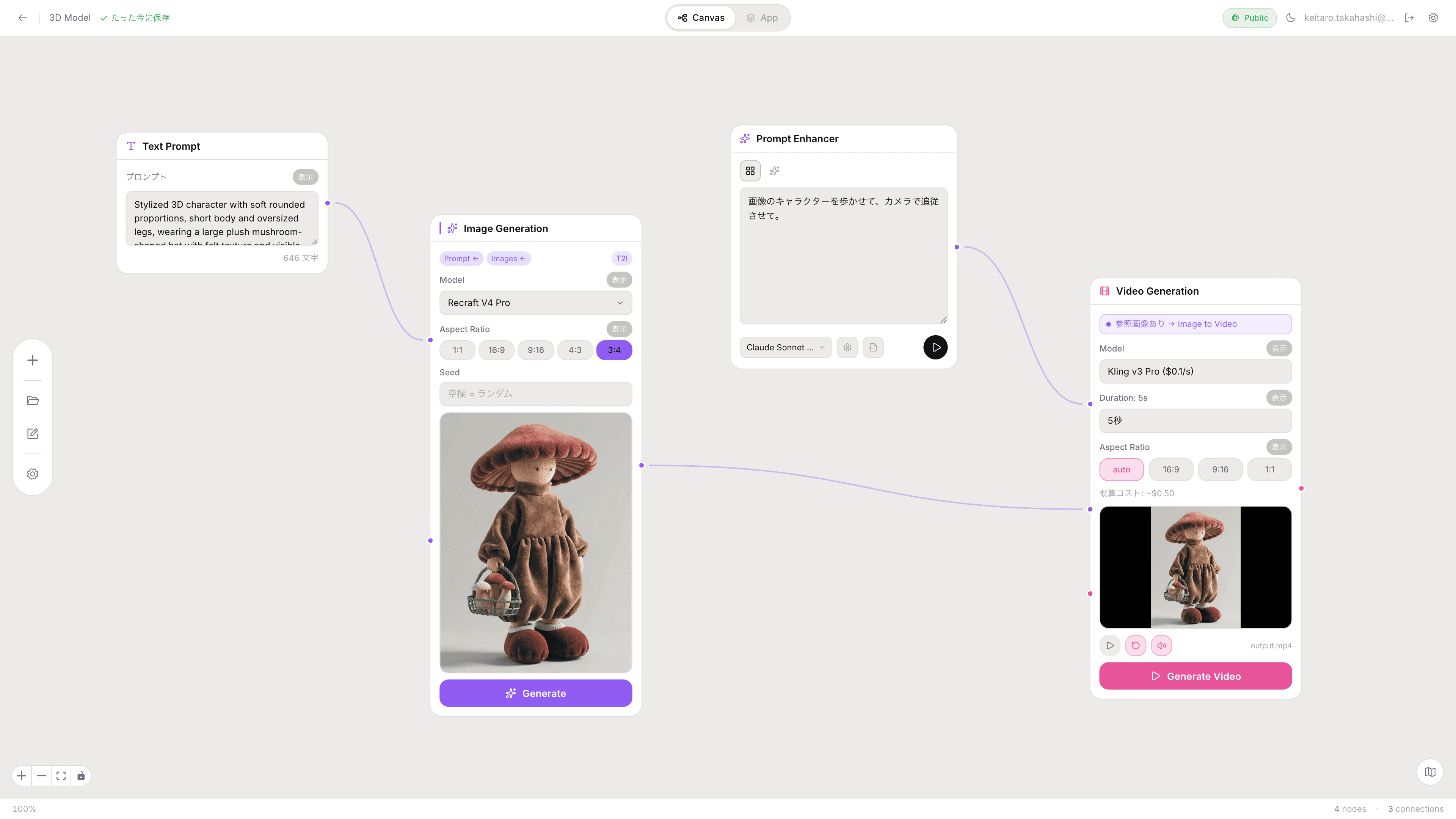The height and width of the screenshot is (819, 1456).
Task: Toggle the 表示 badge next to the Image Generation Model label
Action: (619, 280)
